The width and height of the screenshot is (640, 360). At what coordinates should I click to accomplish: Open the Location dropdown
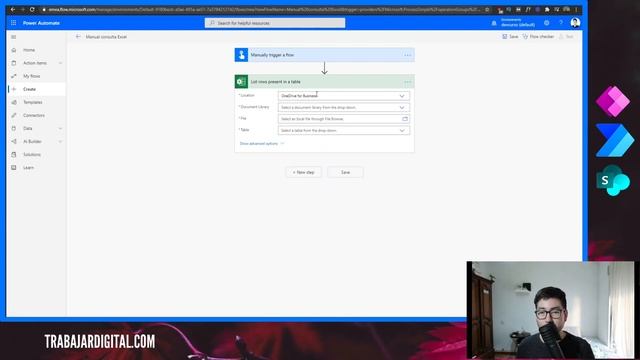click(344, 96)
